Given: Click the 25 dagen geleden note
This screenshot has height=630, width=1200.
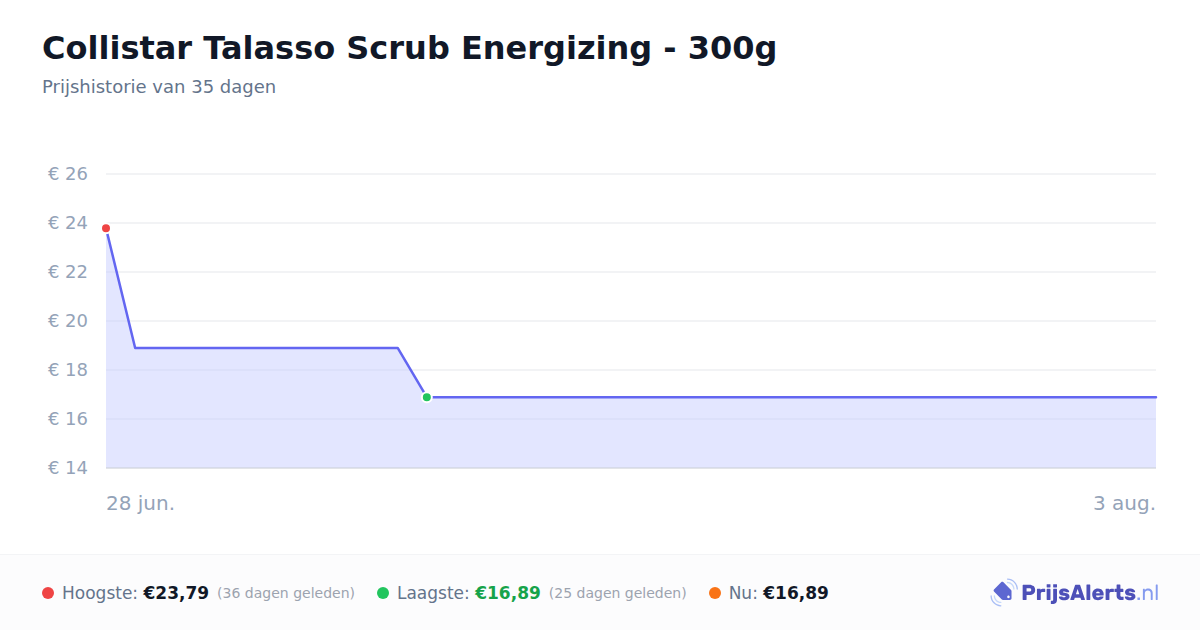Looking at the screenshot, I should (x=618, y=593).
